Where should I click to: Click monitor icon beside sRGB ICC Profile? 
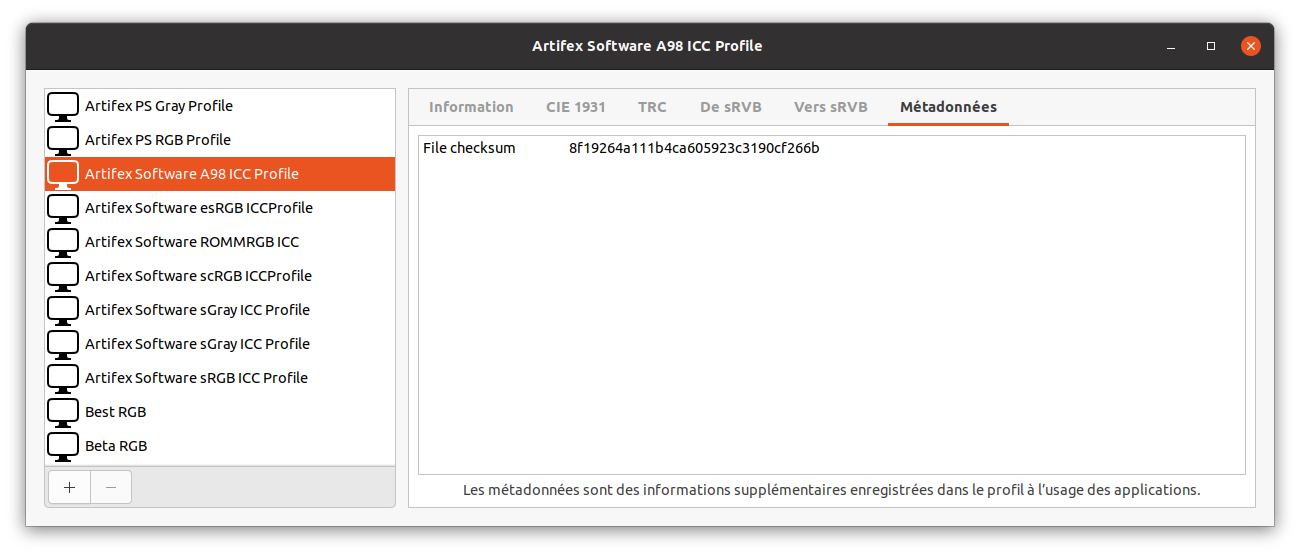[x=63, y=378]
